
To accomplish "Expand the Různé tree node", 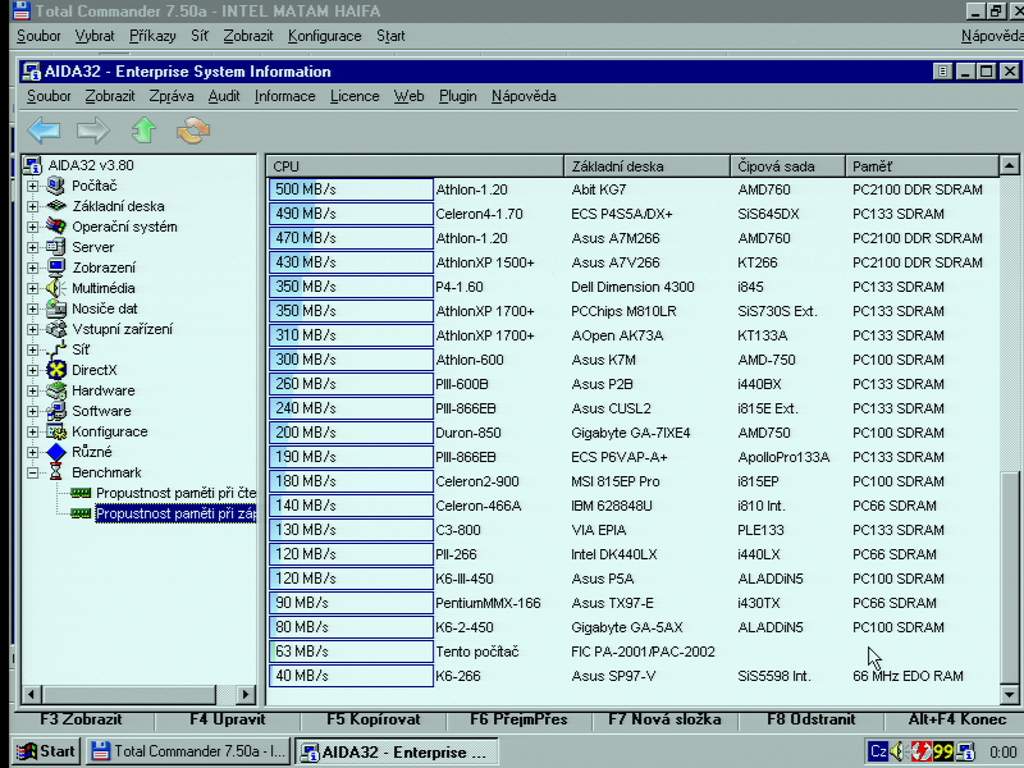I will click(32, 452).
